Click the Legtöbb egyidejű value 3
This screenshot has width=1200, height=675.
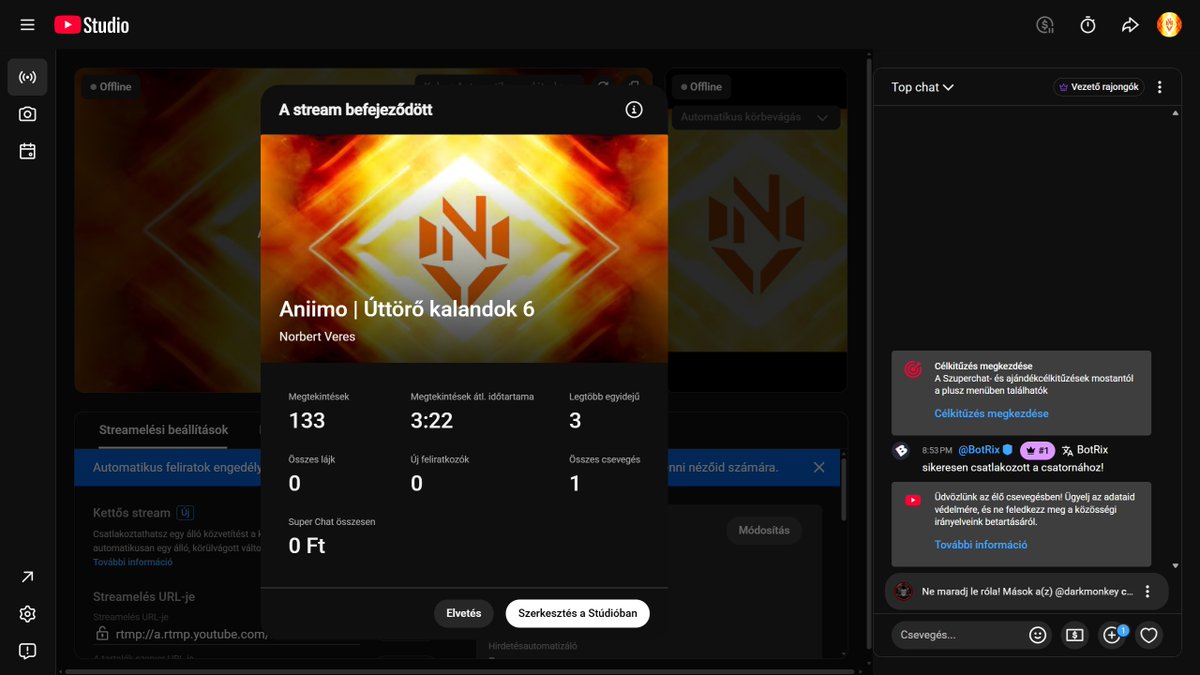tap(575, 421)
